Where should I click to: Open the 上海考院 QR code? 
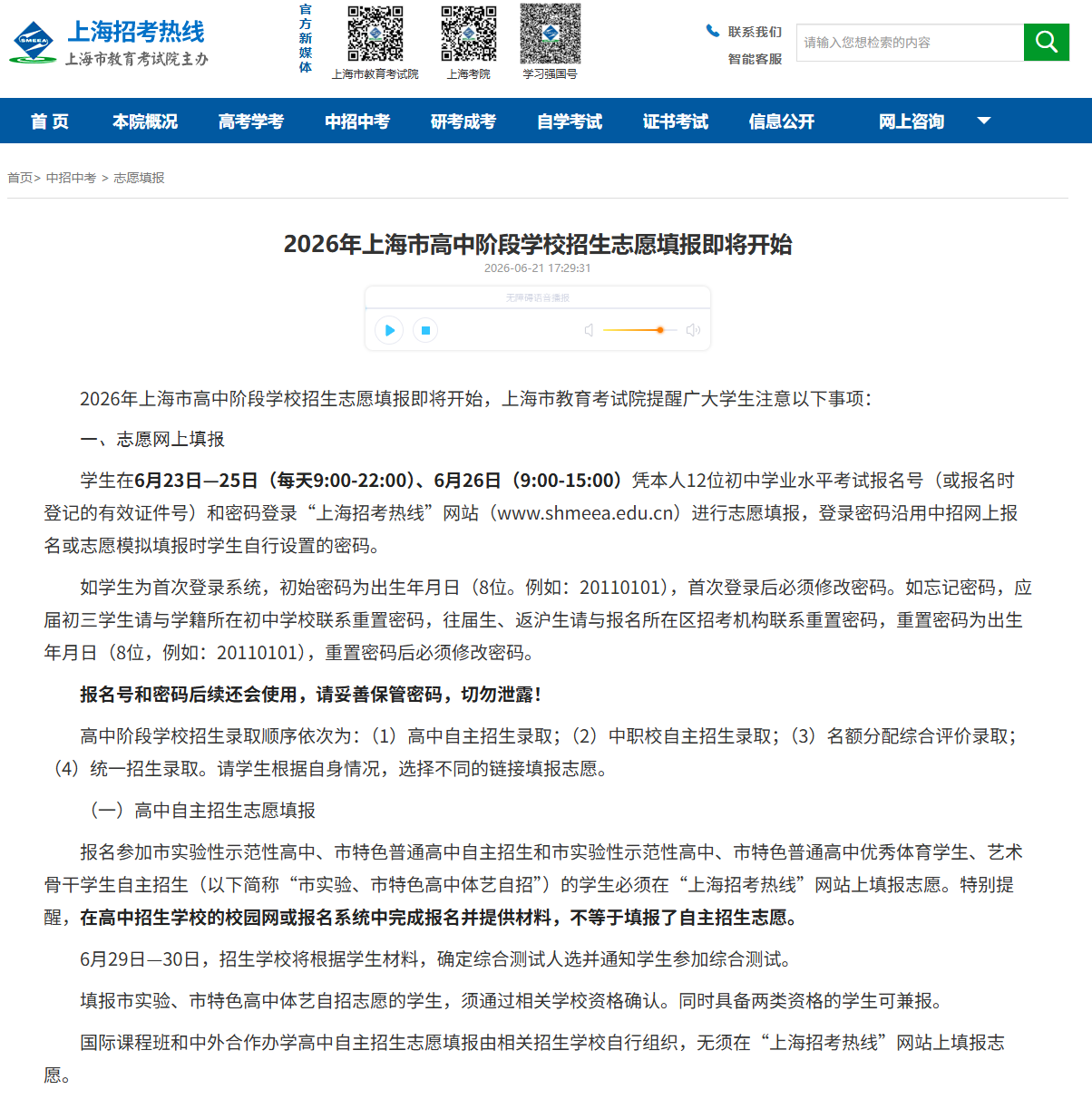coord(469,34)
